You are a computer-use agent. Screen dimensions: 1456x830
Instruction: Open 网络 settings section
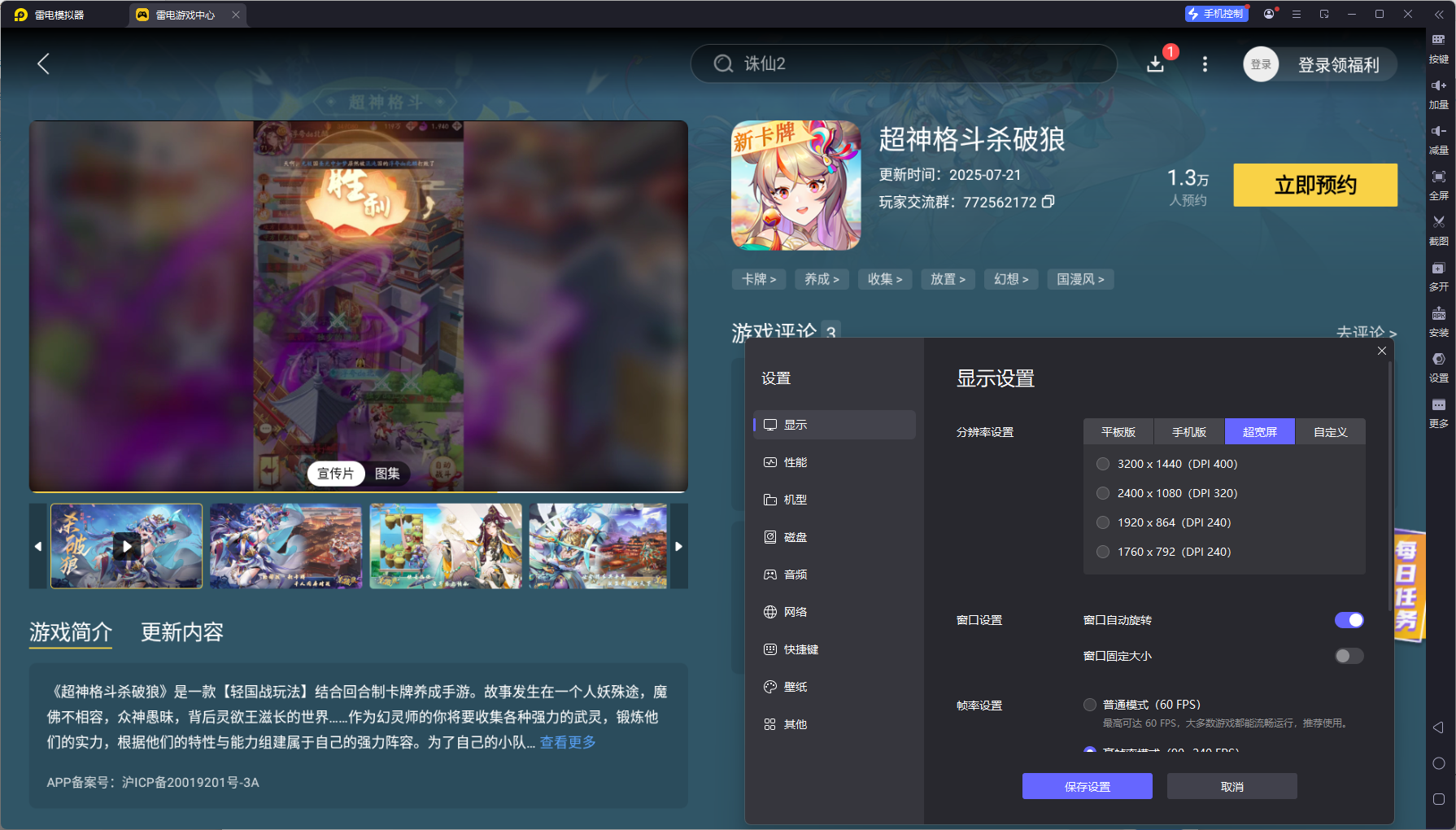[x=834, y=612]
